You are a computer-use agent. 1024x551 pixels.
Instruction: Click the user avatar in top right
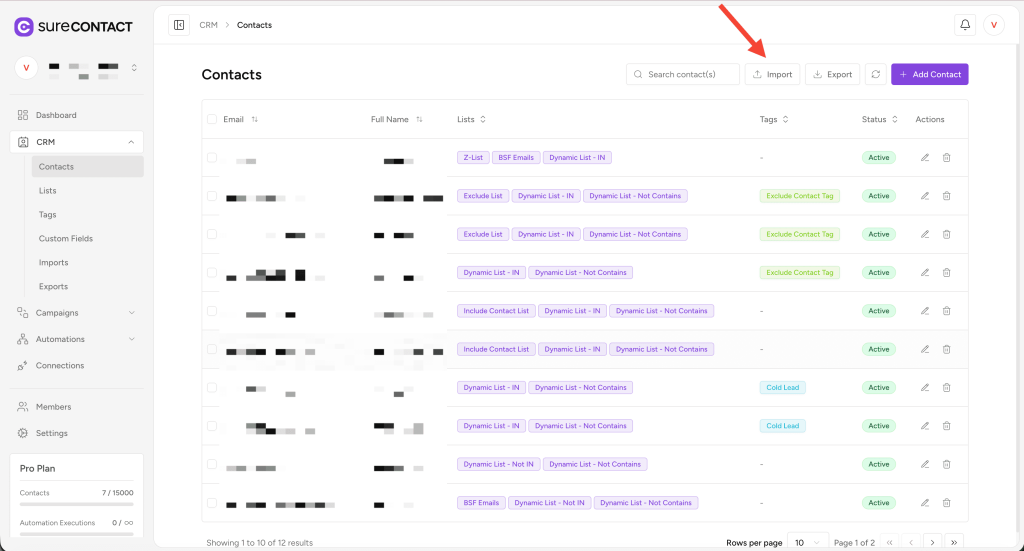(x=993, y=25)
